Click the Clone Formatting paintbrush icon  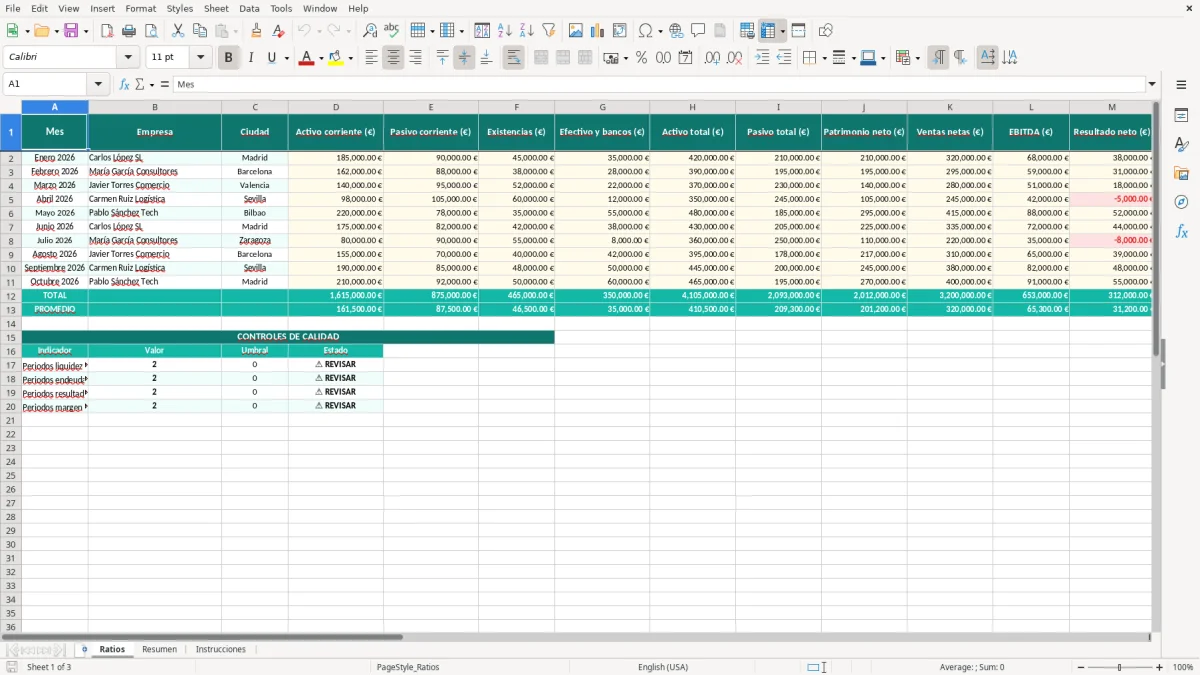[x=256, y=31]
